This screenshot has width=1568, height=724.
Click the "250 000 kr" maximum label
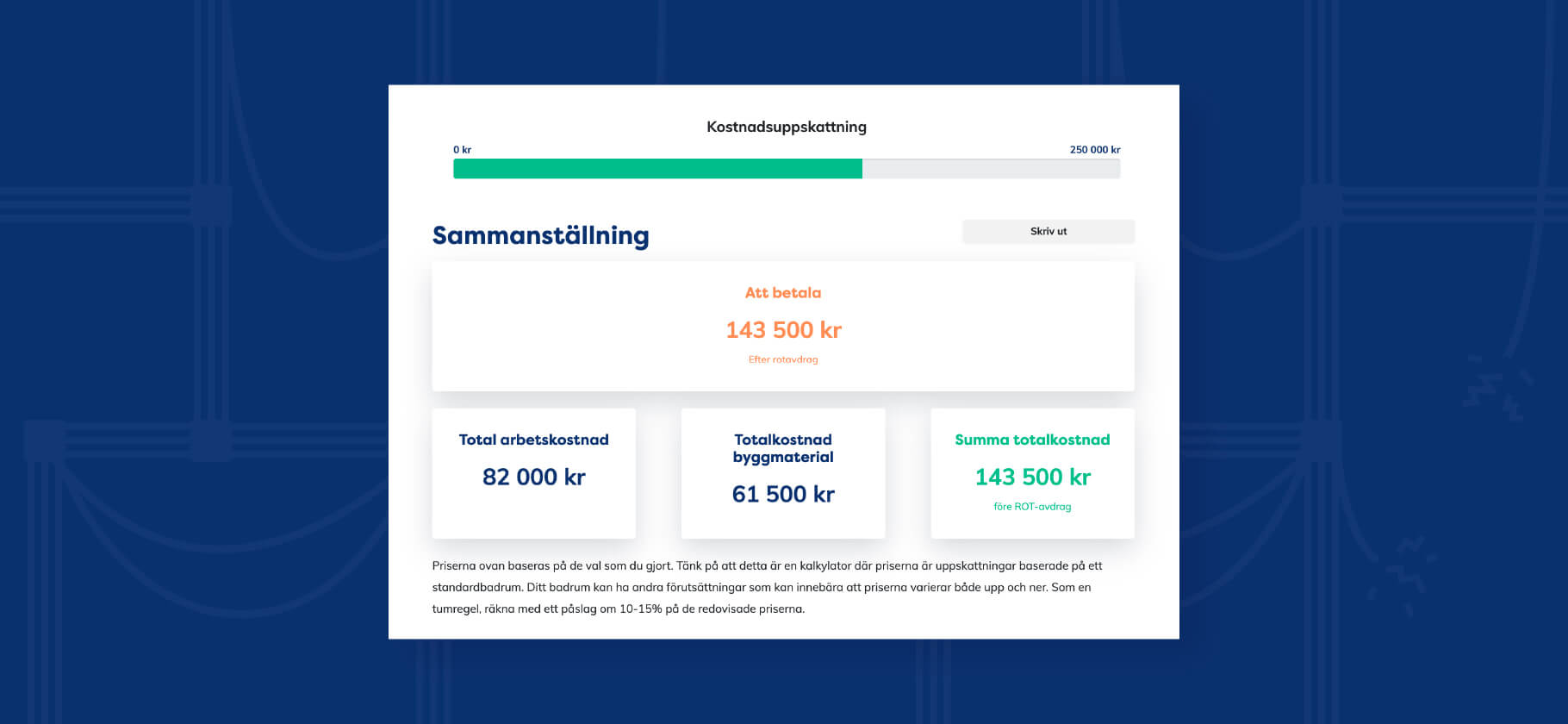[x=1094, y=150]
